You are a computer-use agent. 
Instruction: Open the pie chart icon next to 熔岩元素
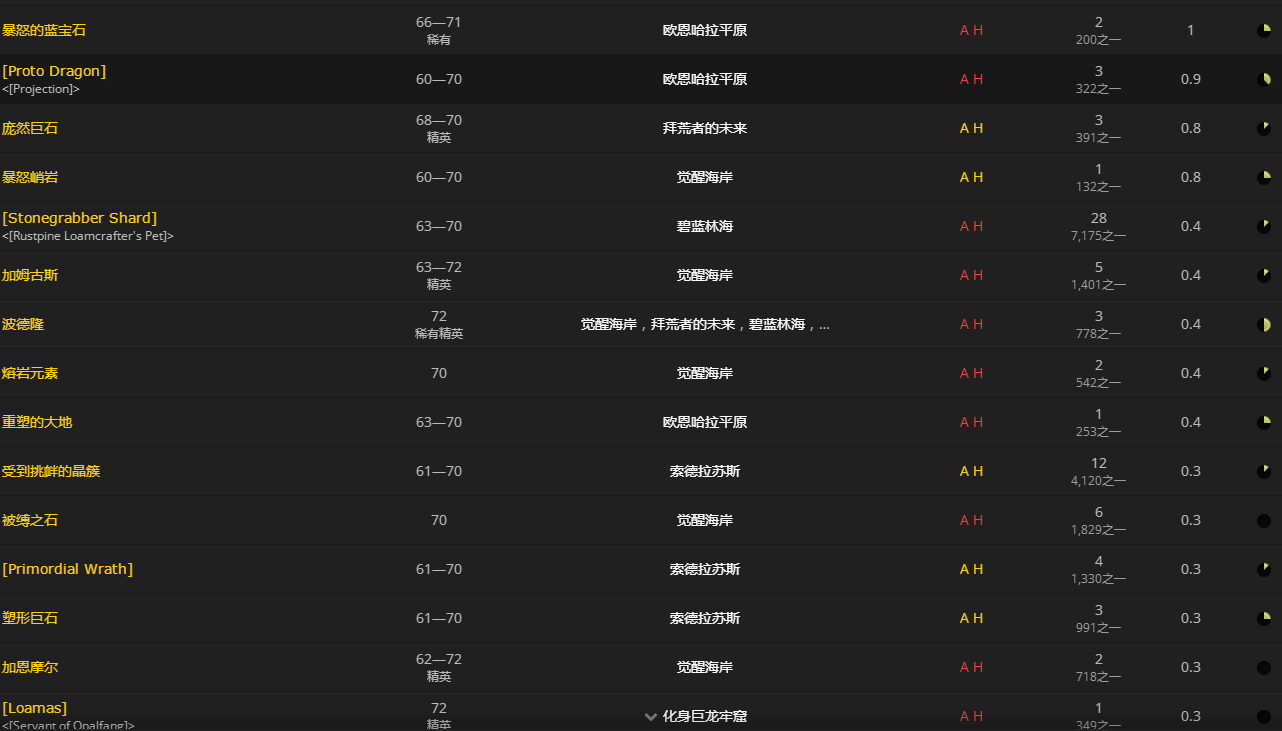click(1264, 373)
